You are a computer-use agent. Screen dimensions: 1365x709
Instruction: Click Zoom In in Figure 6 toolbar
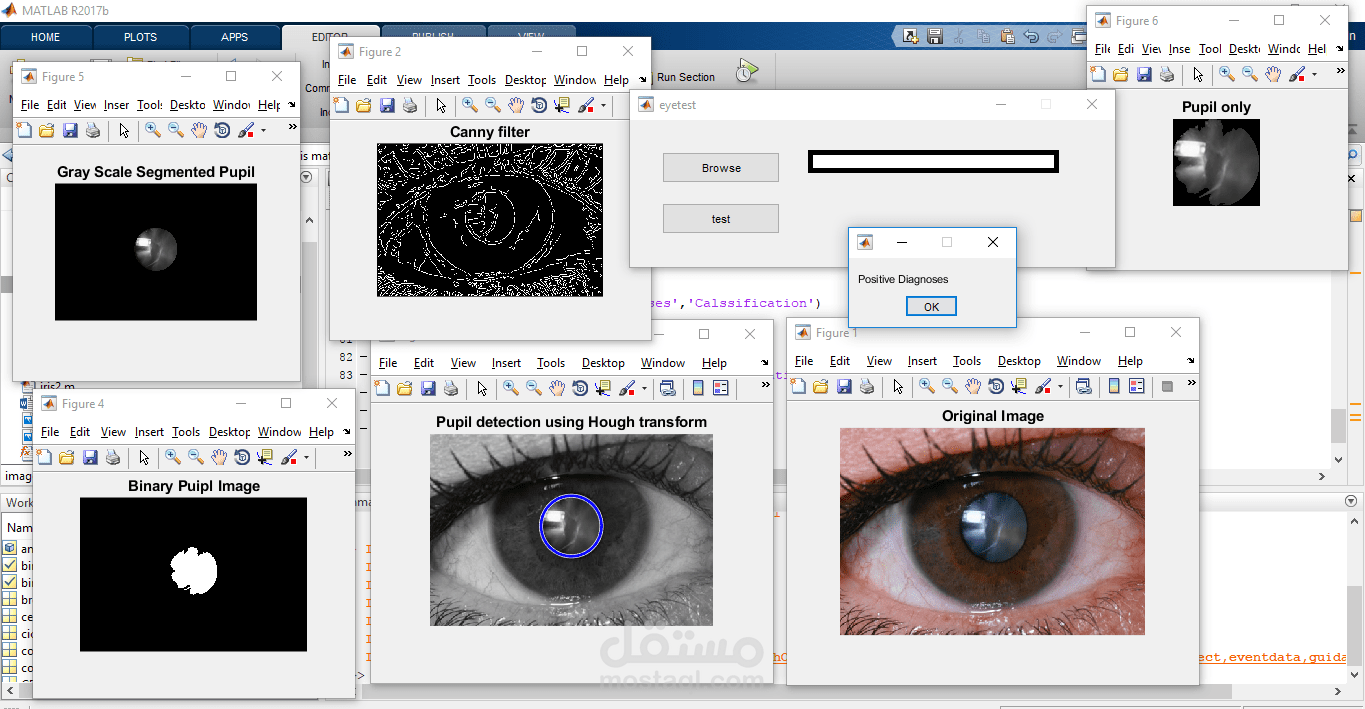pyautogui.click(x=1227, y=74)
